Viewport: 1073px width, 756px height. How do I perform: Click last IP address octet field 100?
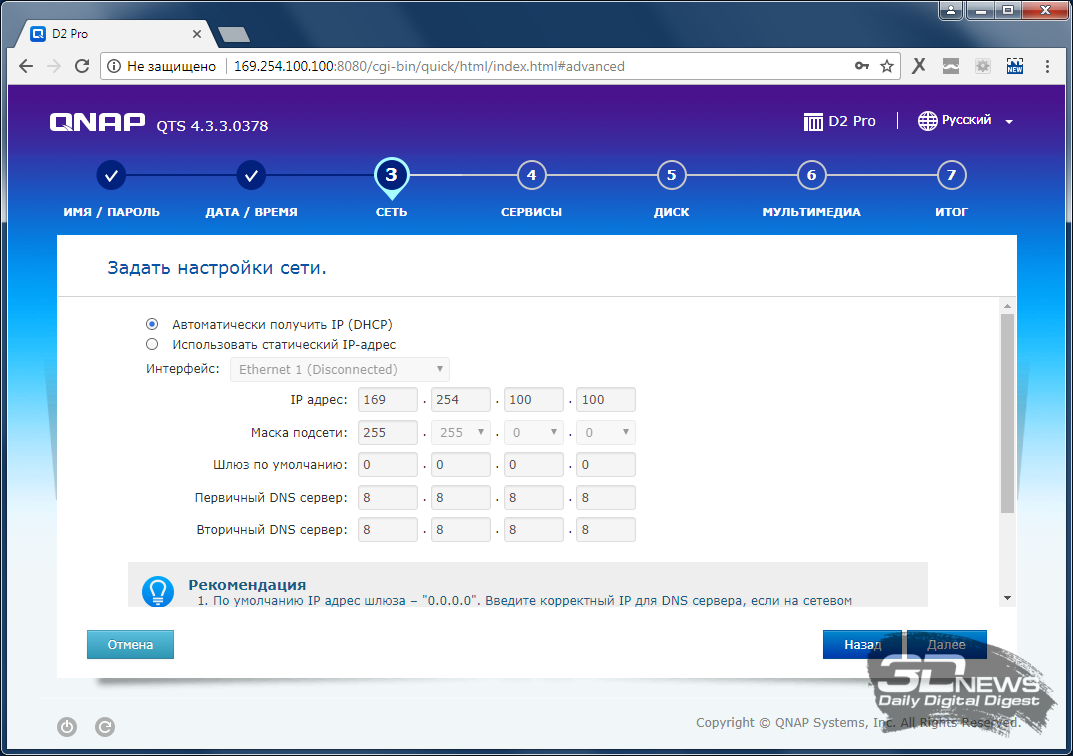click(606, 400)
